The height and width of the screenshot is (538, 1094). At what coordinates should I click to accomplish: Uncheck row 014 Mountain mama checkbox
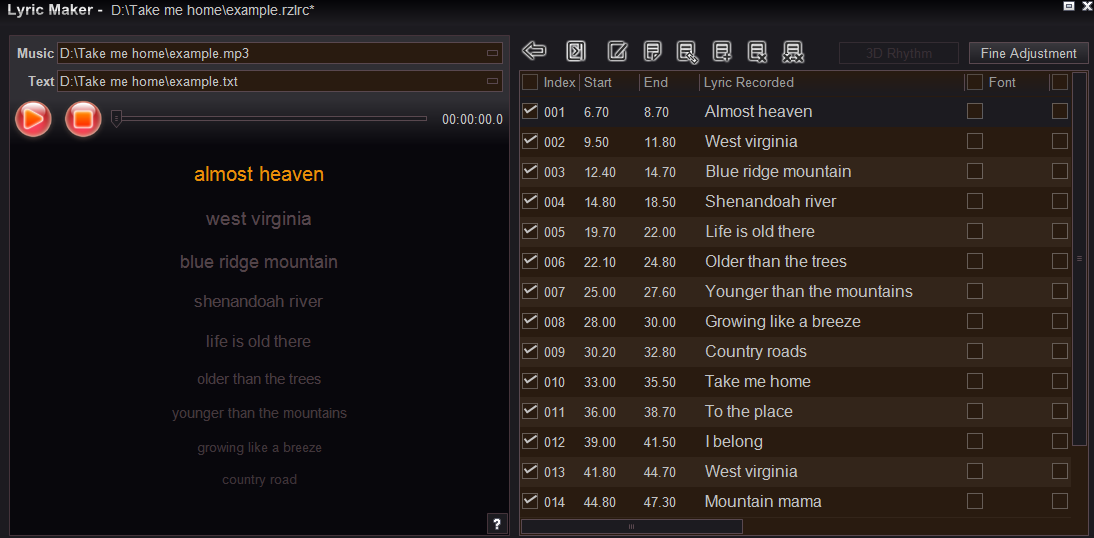(530, 501)
